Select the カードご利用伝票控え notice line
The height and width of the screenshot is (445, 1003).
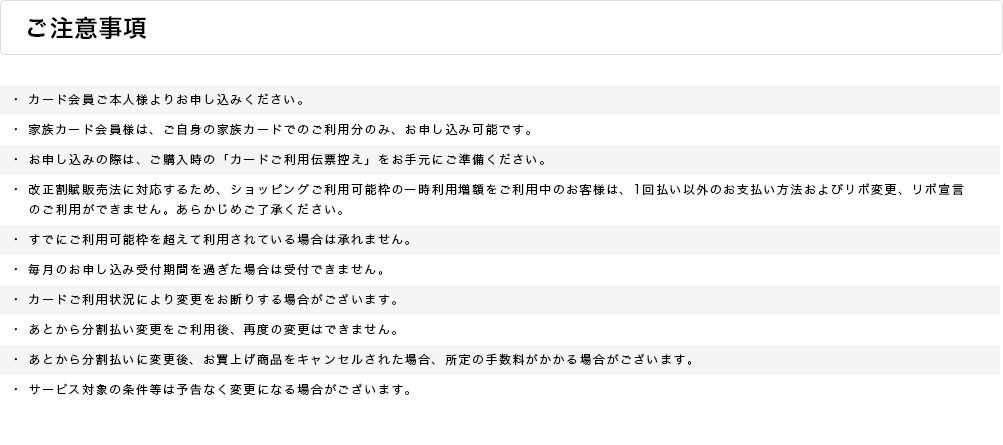point(500,160)
